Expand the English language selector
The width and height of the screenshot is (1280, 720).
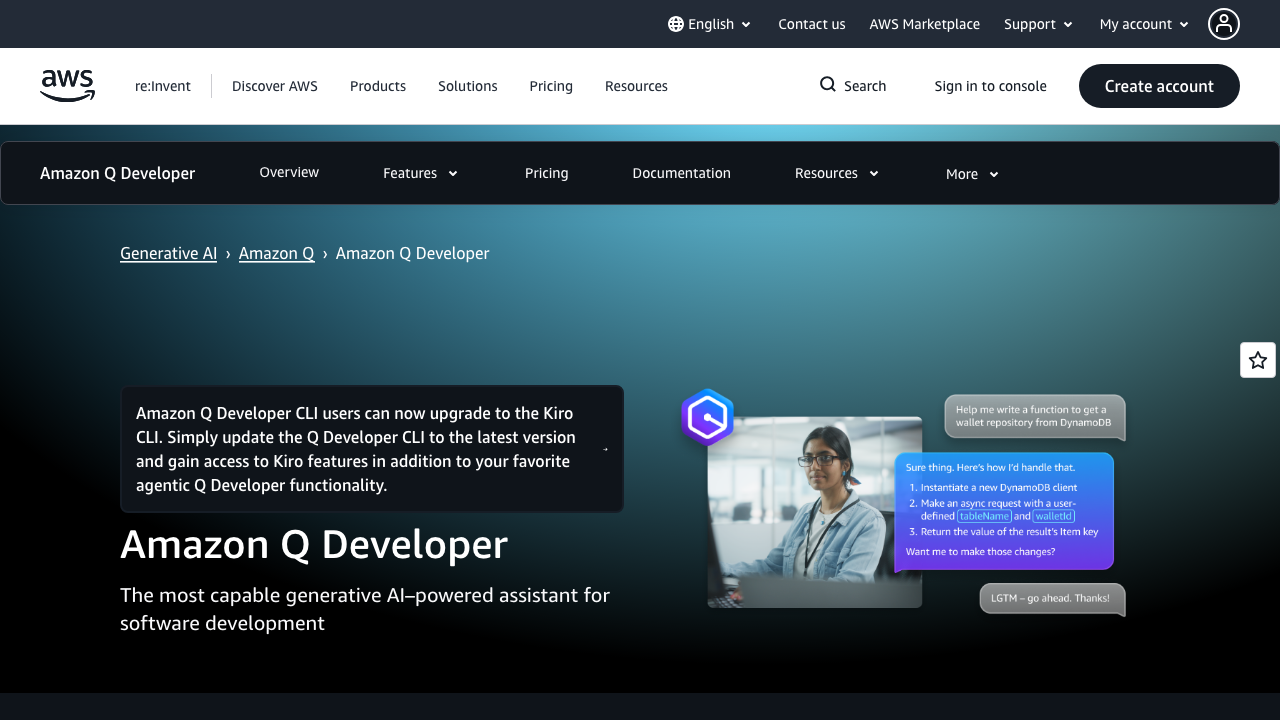(710, 23)
